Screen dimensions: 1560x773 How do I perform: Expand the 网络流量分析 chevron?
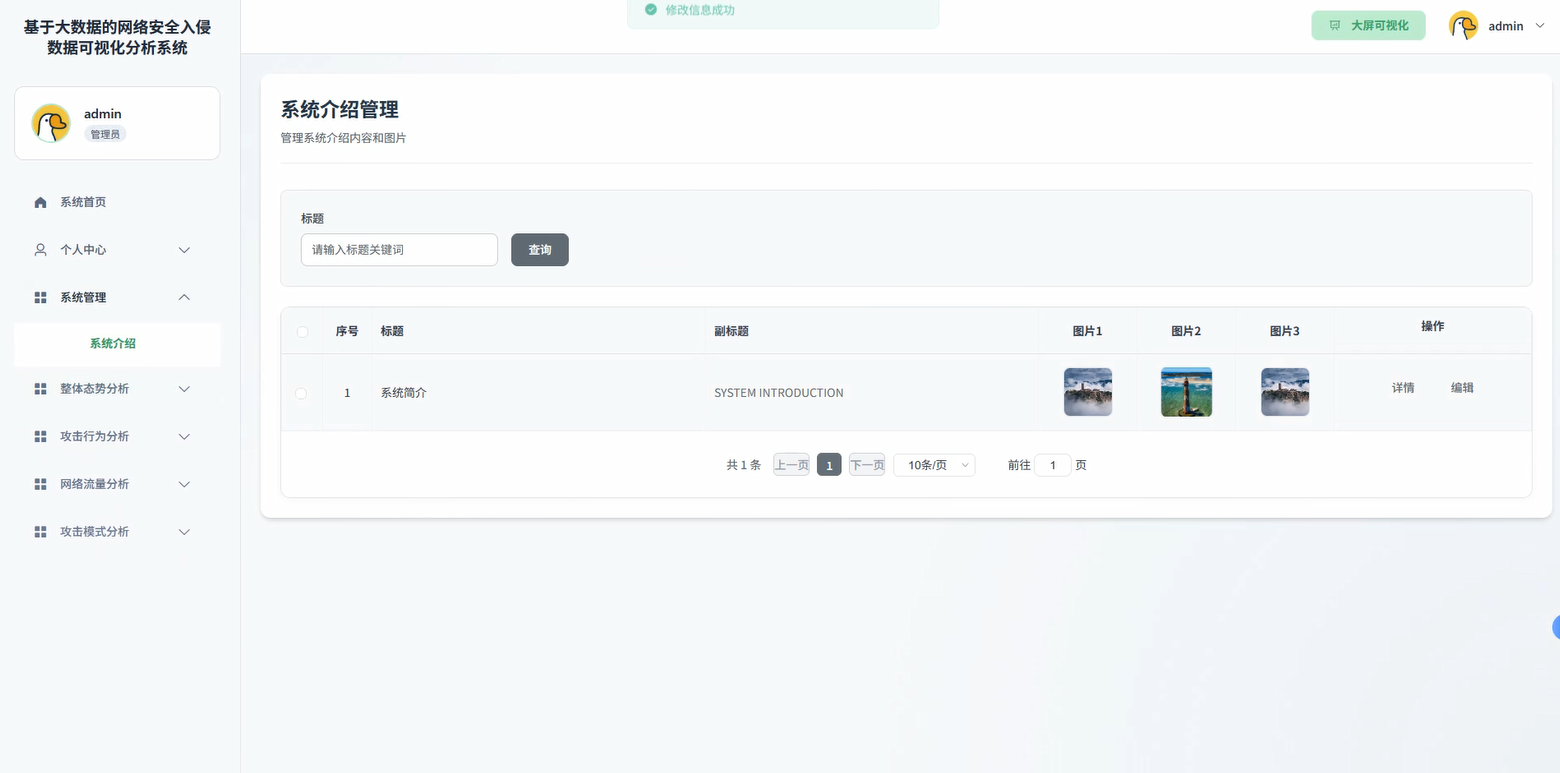pos(184,484)
